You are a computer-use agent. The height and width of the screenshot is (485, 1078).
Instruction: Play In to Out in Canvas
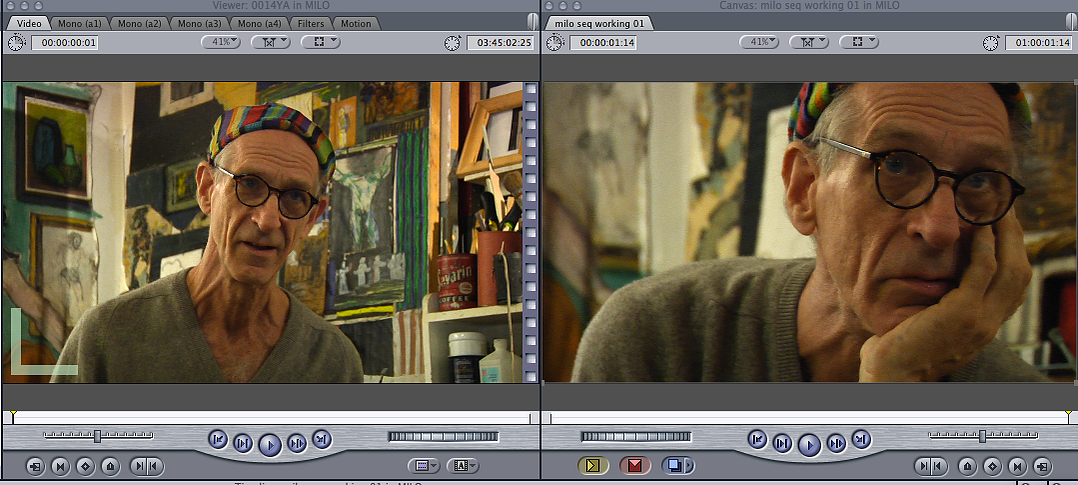[x=782, y=443]
